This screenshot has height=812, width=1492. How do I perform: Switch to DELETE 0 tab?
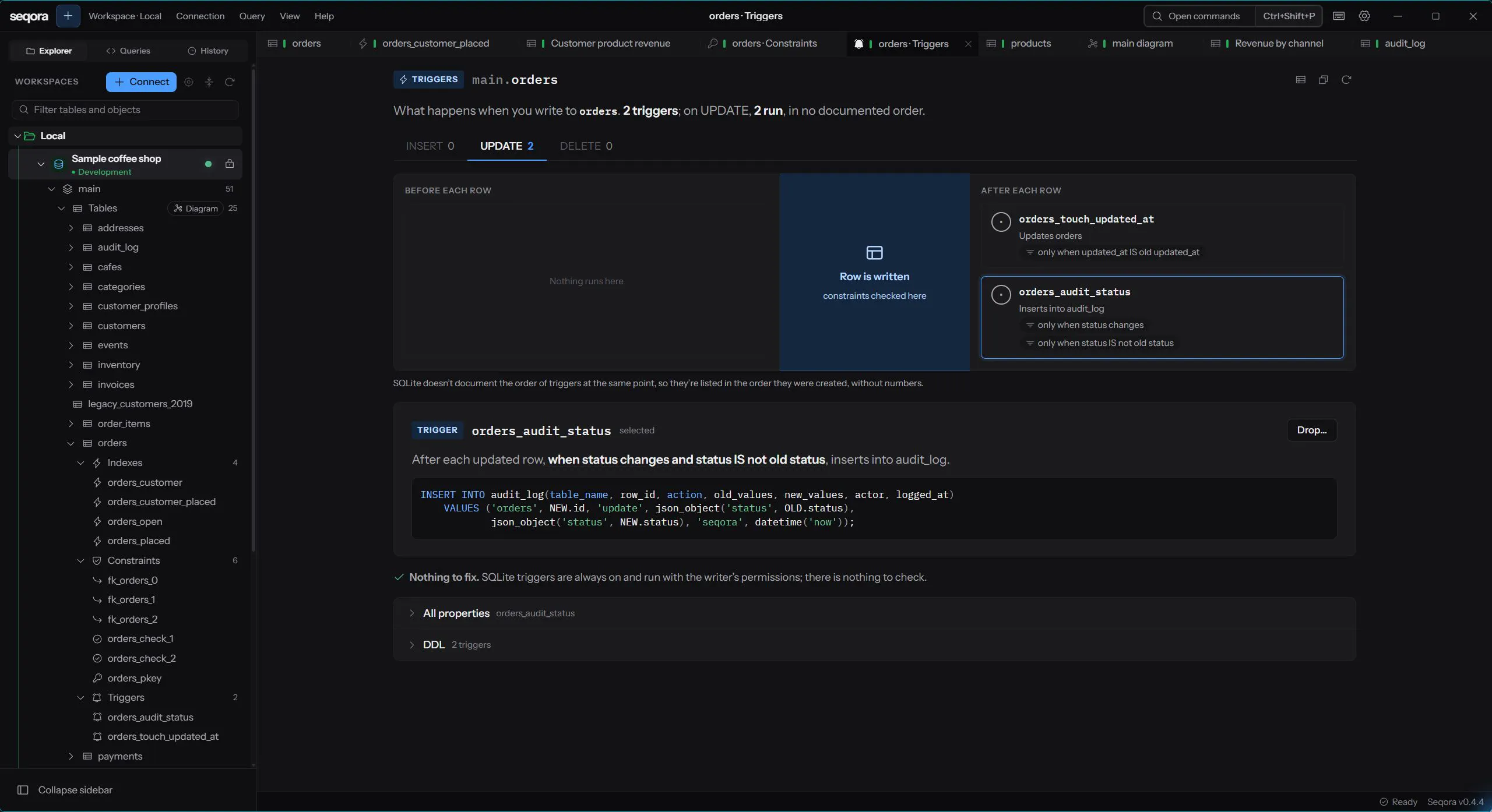[586, 146]
